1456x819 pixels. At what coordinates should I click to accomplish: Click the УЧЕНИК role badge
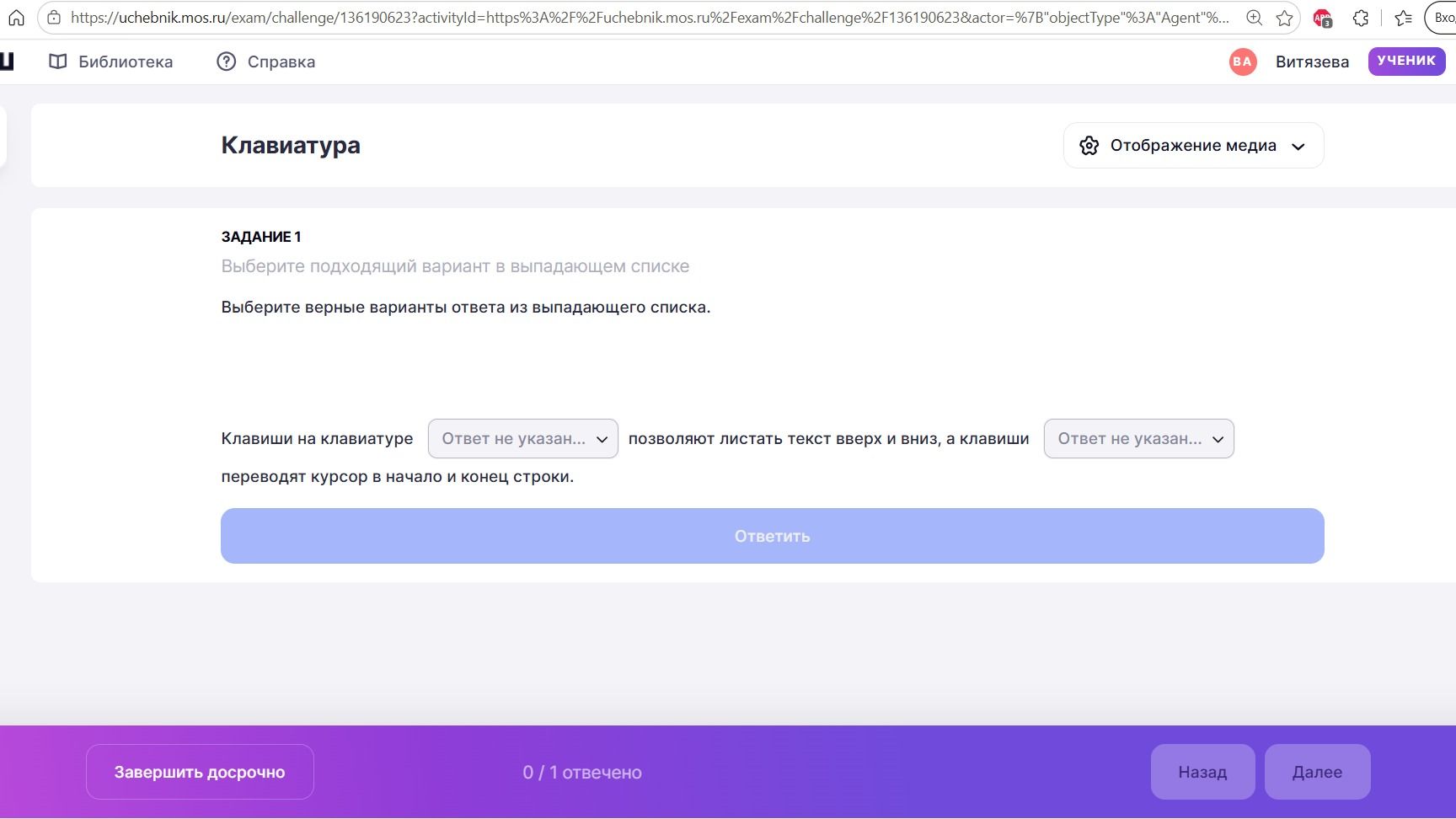coord(1406,61)
